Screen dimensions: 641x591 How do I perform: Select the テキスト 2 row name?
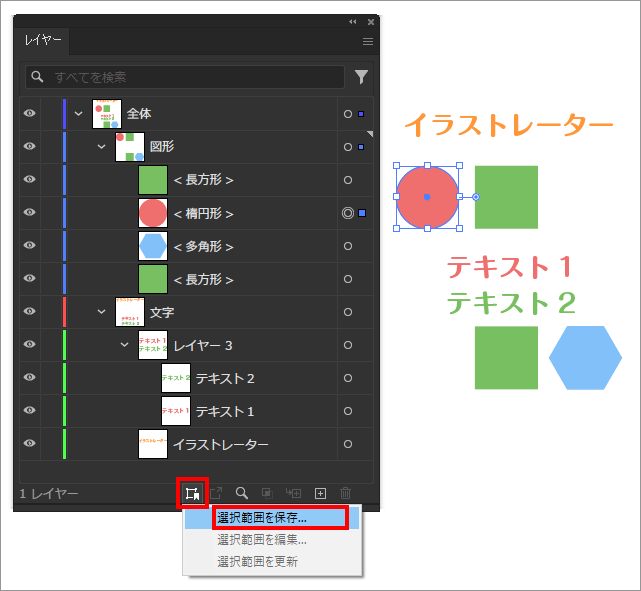pyautogui.click(x=225, y=378)
